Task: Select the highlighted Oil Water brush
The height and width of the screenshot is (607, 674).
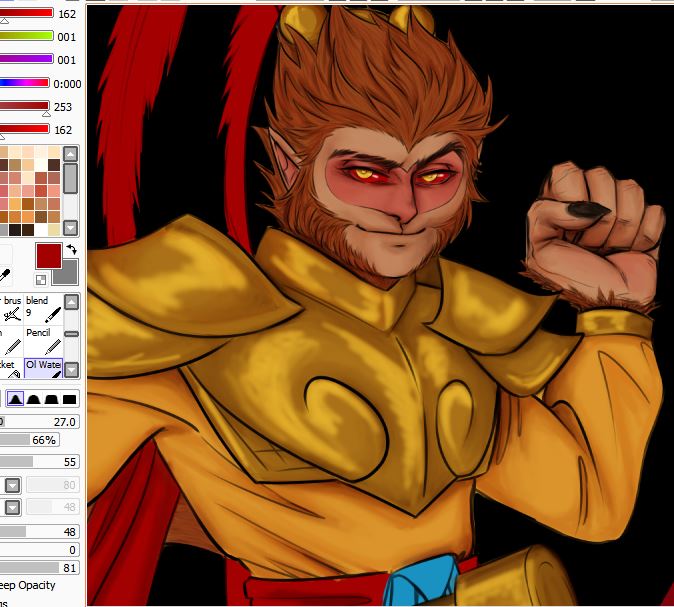Action: click(44, 368)
